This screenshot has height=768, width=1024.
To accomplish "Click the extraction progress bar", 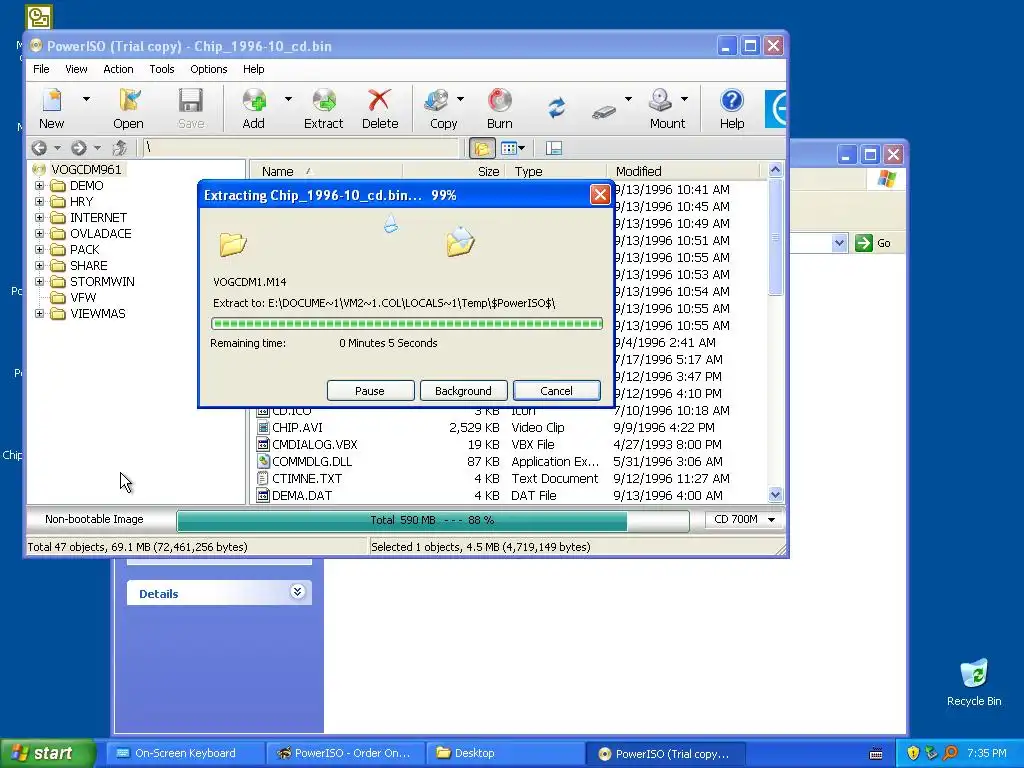I will click(407, 323).
